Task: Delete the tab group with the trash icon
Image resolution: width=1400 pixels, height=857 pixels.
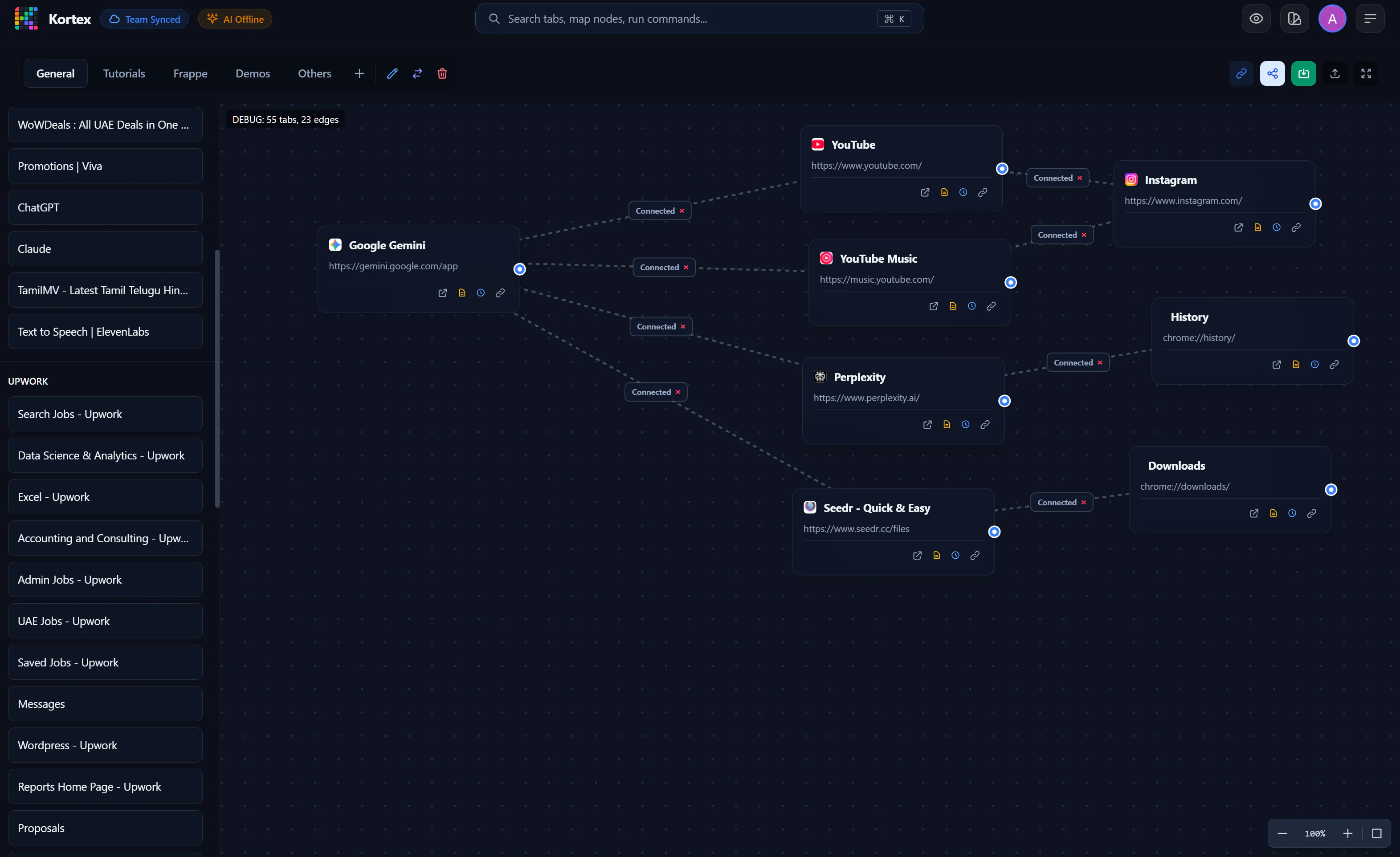Action: [442, 73]
